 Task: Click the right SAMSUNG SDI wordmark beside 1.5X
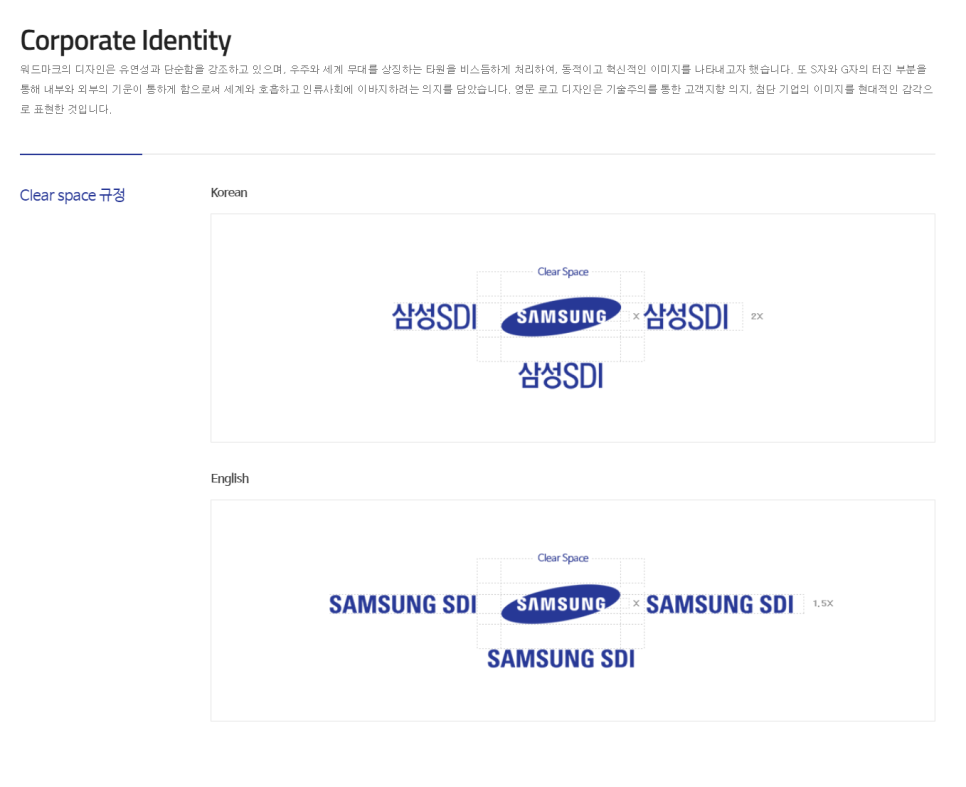coord(719,605)
